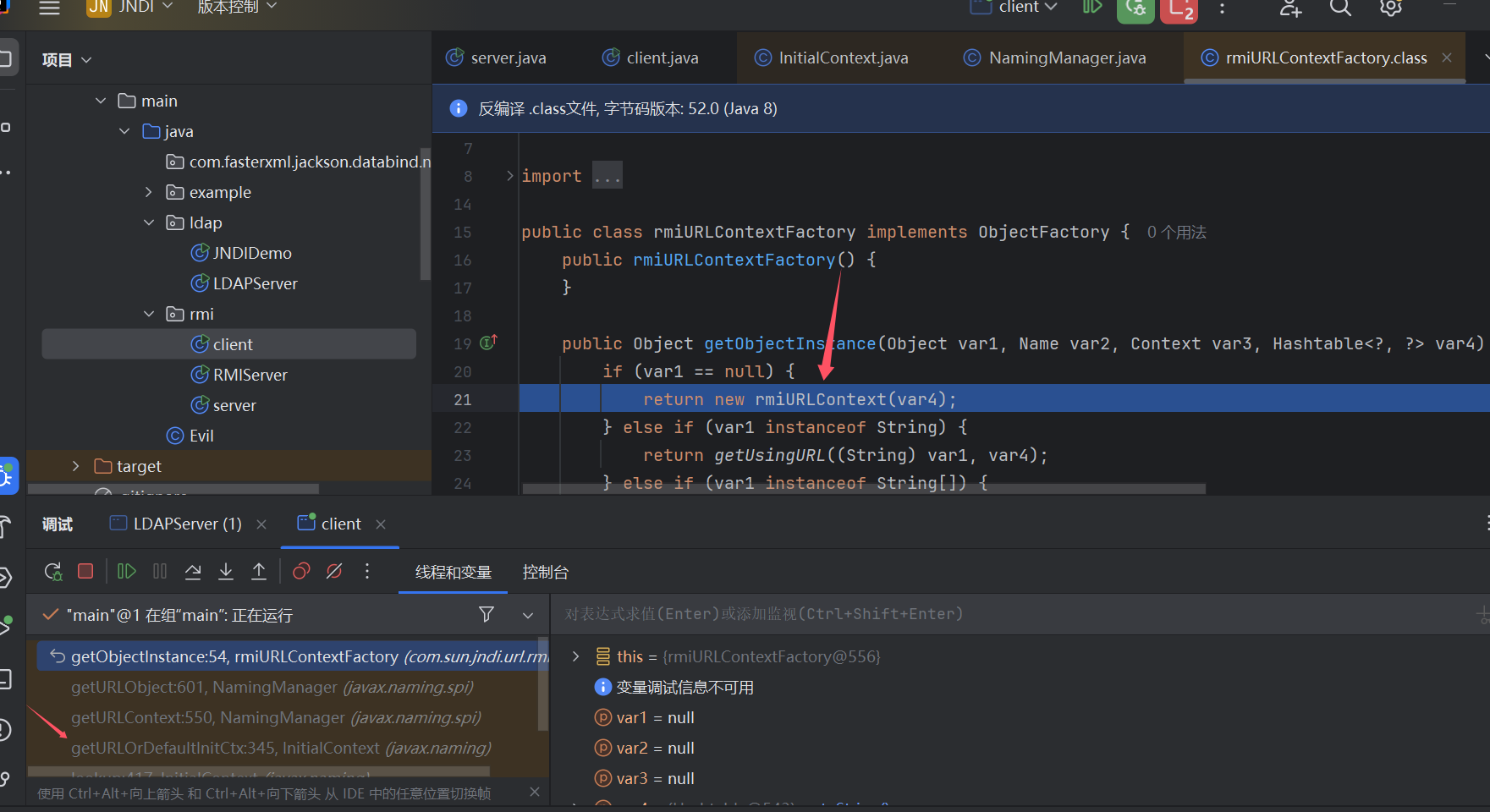Image resolution: width=1490 pixels, height=812 pixels.
Task: Collapse the rmi package
Action: (x=149, y=314)
